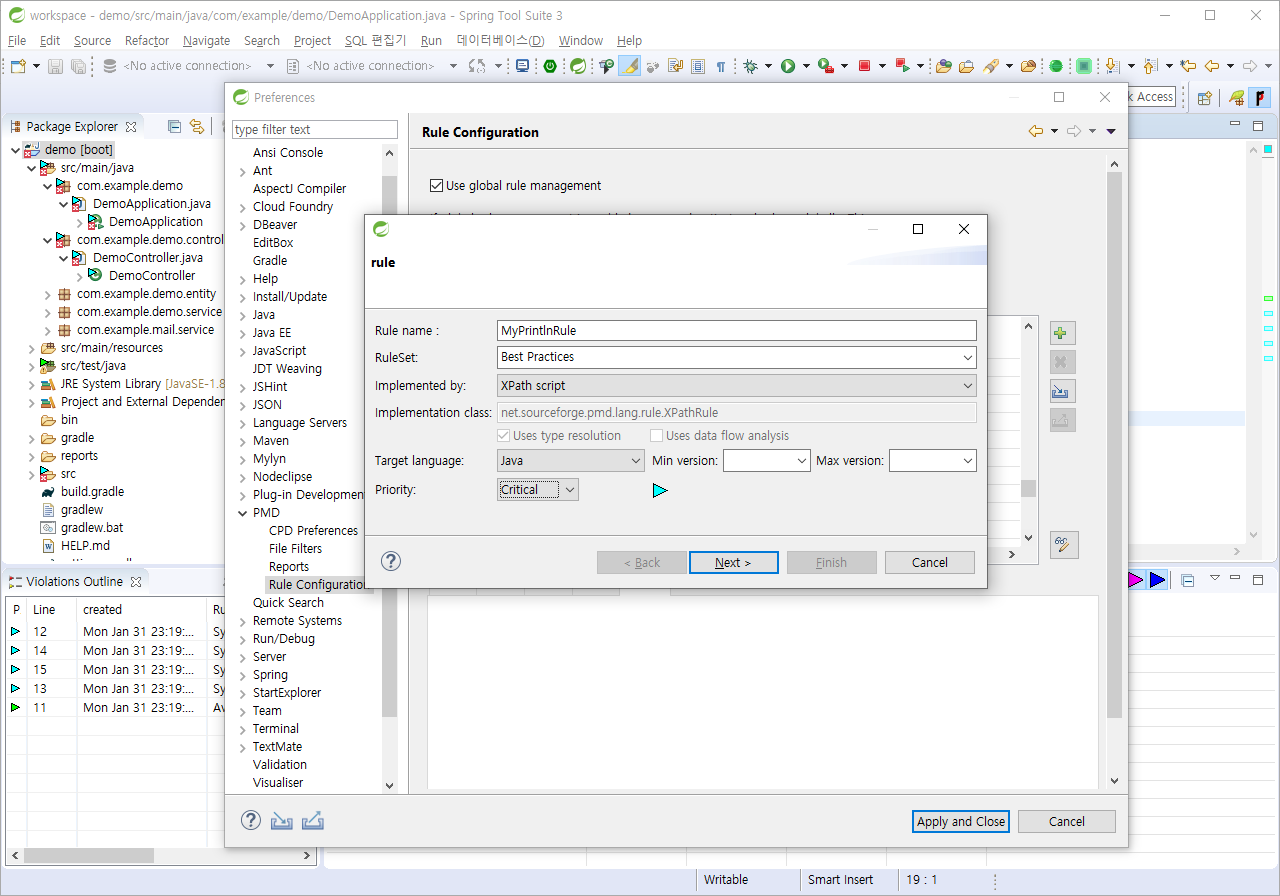The image size is (1280, 896).
Task: Click Apply and Close button
Action: click(961, 821)
